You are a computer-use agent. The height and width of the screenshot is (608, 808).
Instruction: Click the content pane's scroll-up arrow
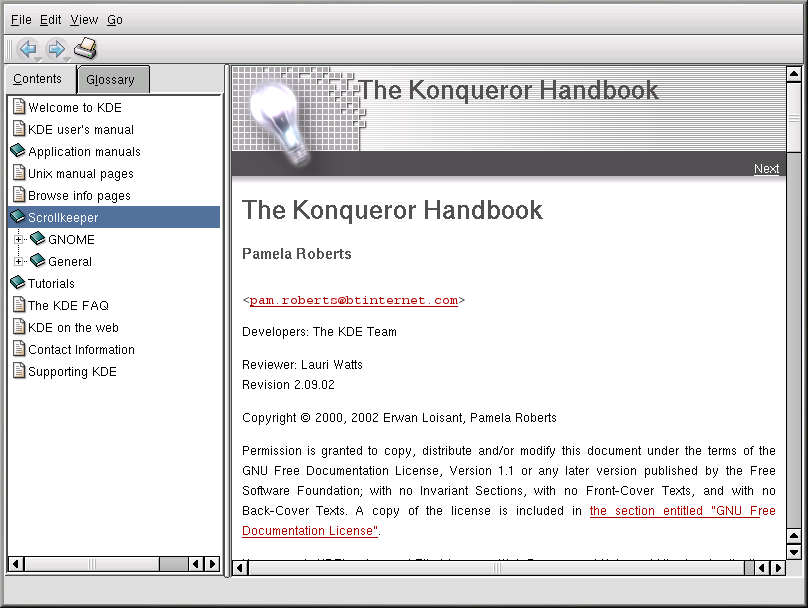(x=794, y=74)
